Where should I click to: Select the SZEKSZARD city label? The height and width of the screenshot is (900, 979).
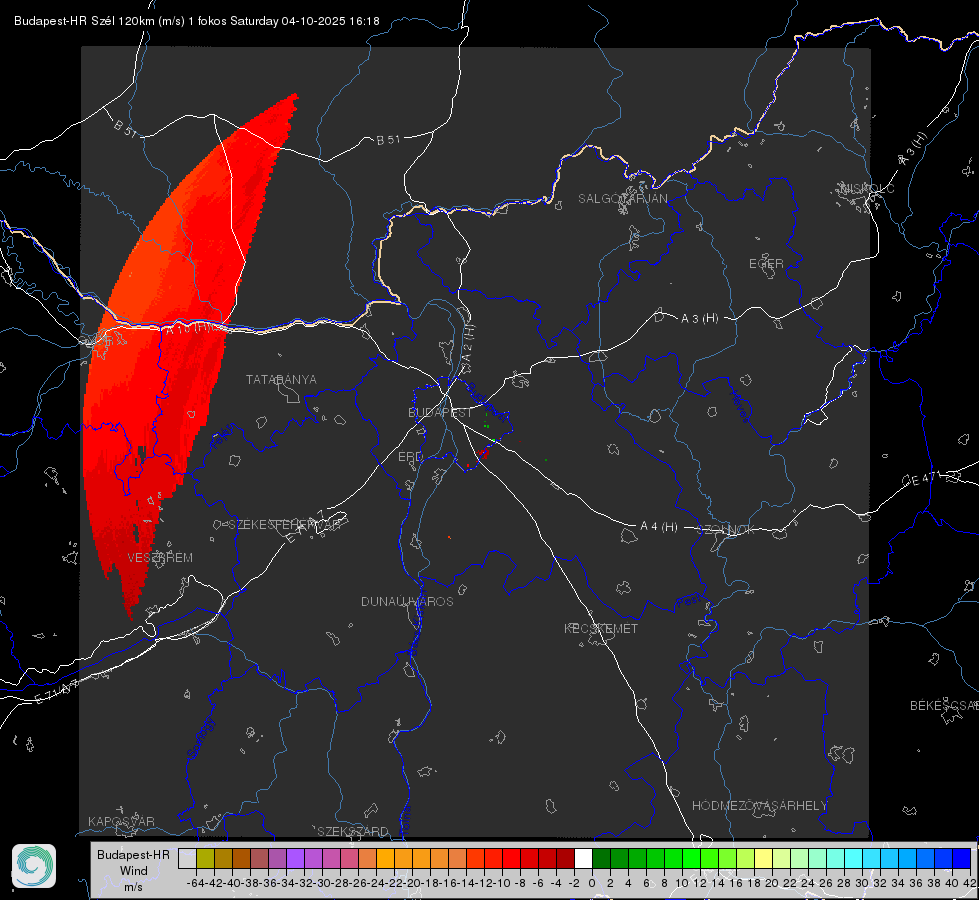[x=353, y=831]
